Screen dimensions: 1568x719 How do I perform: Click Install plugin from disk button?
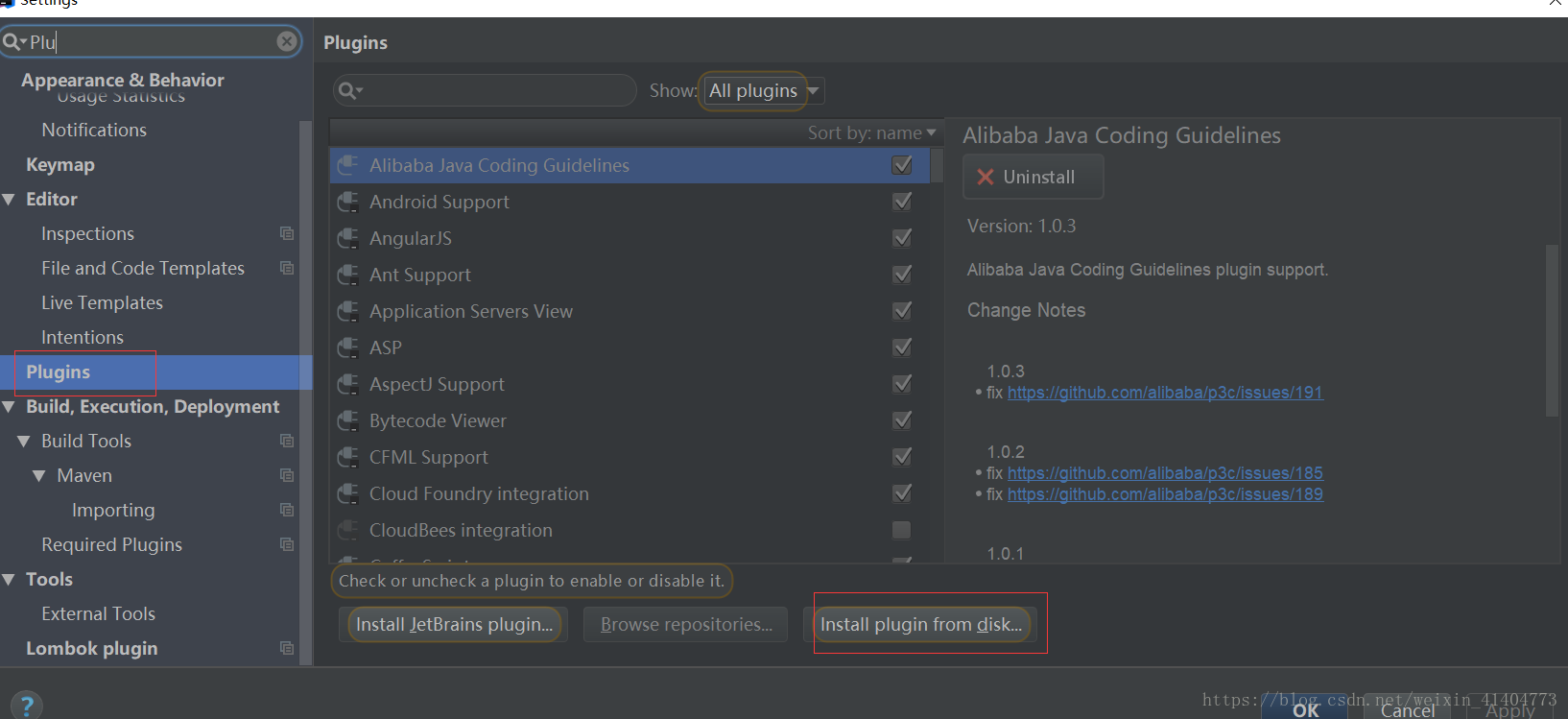921,624
